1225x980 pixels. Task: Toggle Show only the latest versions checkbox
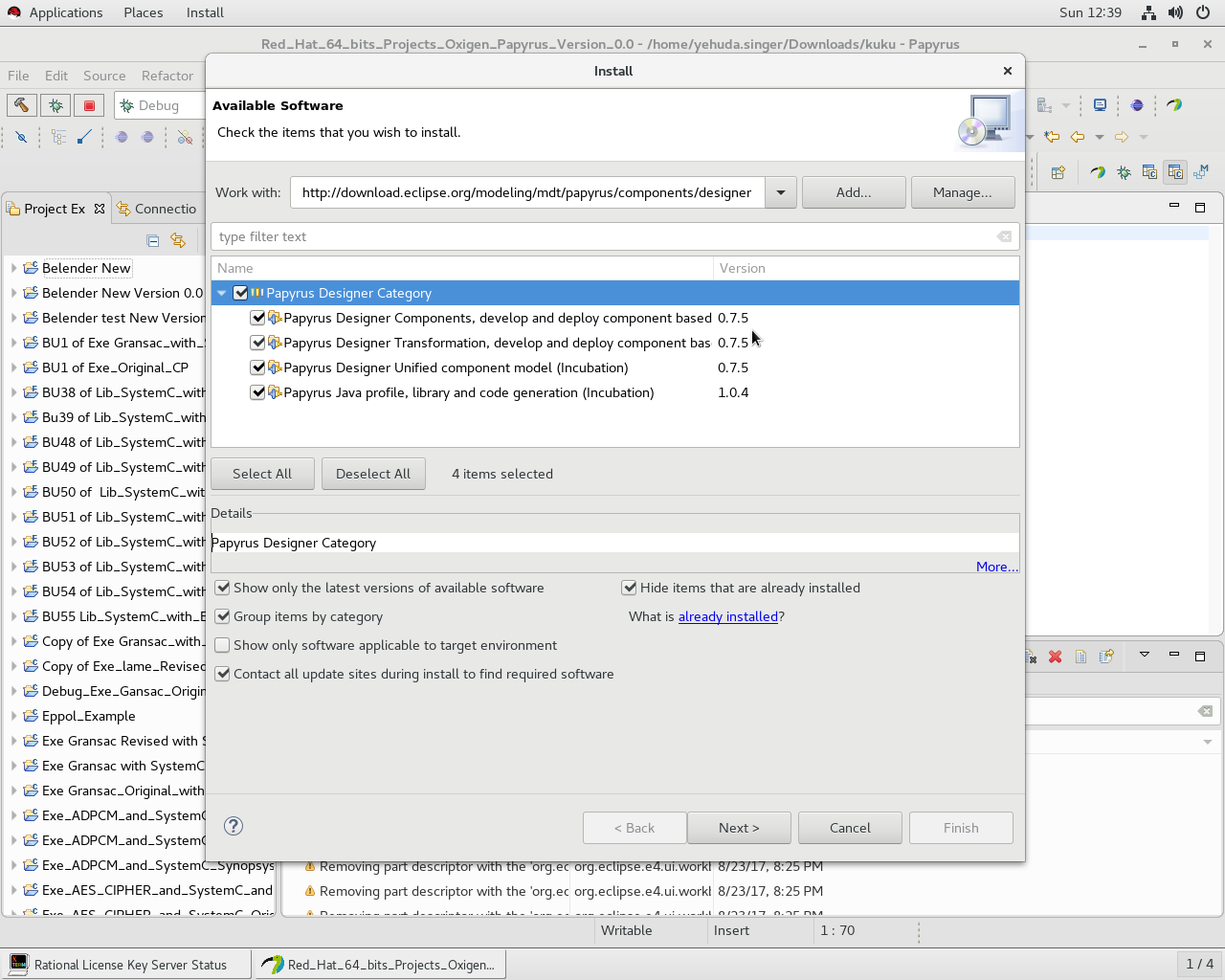point(223,588)
